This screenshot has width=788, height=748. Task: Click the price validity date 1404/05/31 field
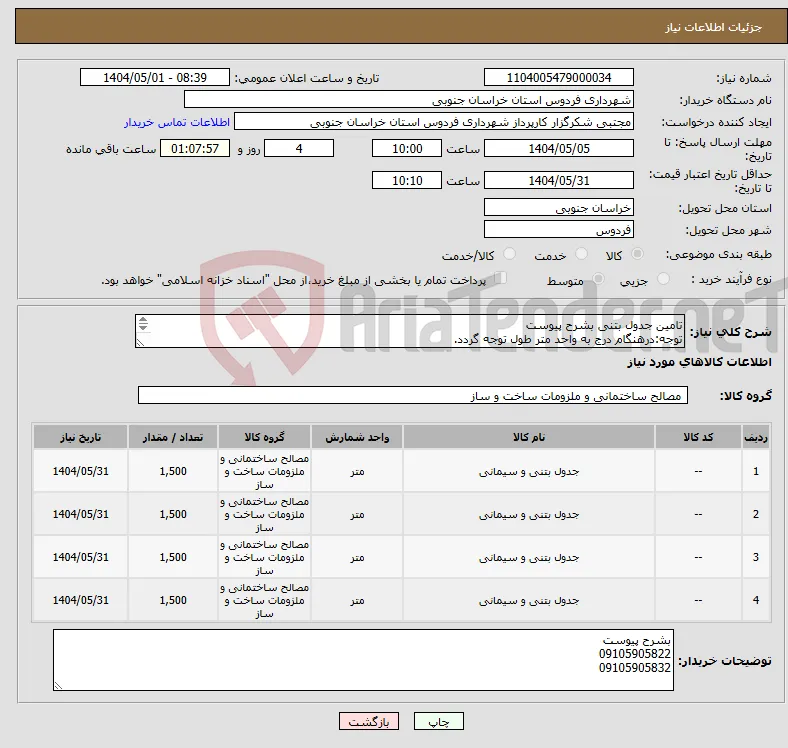pos(559,180)
